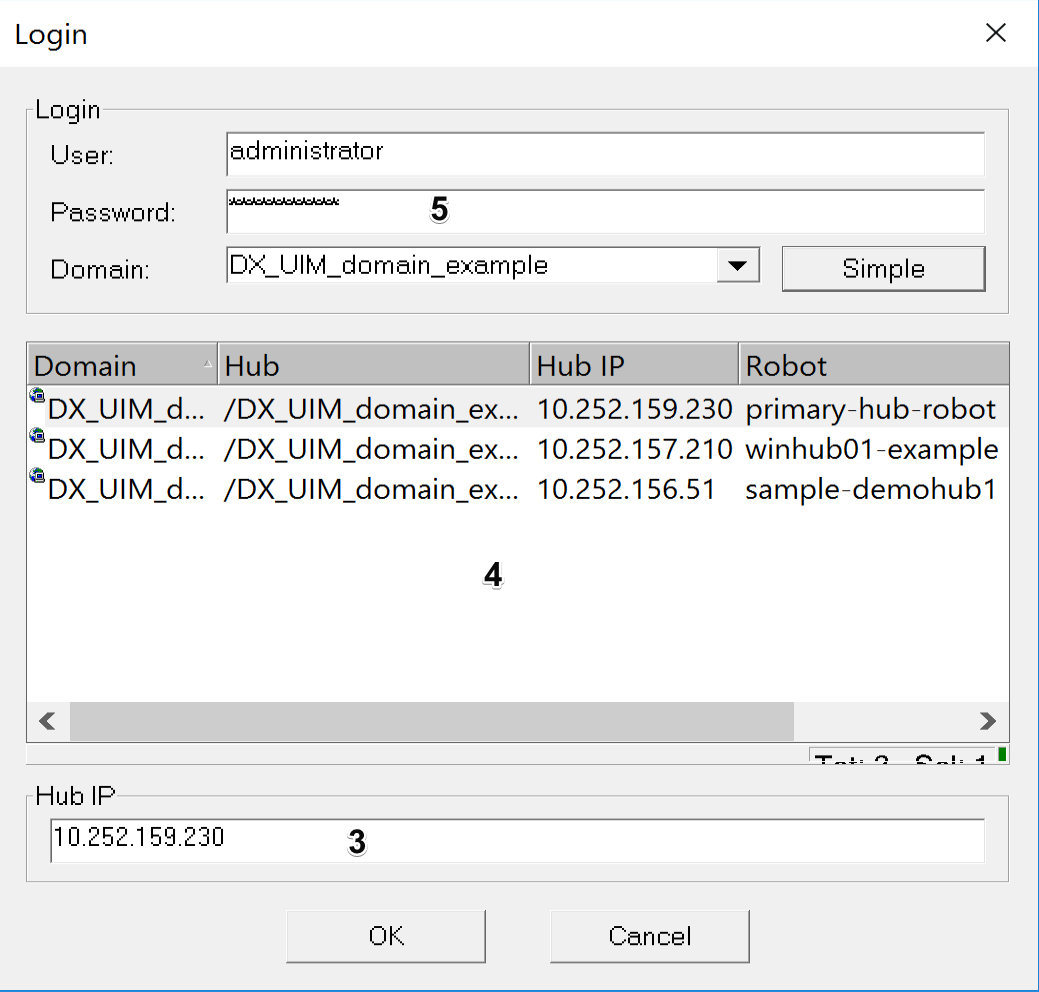This screenshot has width=1039, height=992.
Task: Focus the User input field
Action: [605, 154]
